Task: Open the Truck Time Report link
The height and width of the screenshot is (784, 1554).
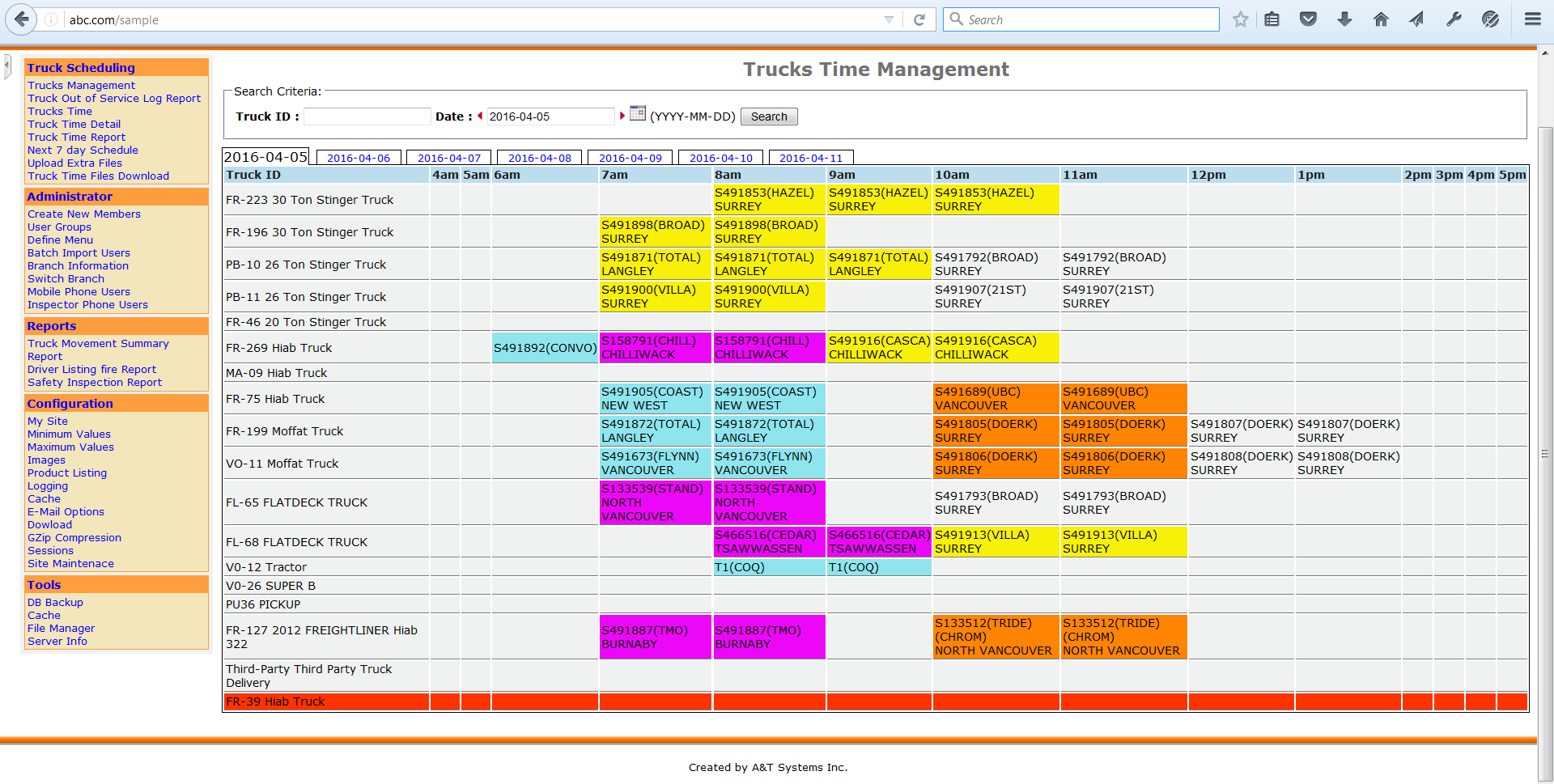Action: pos(76,137)
